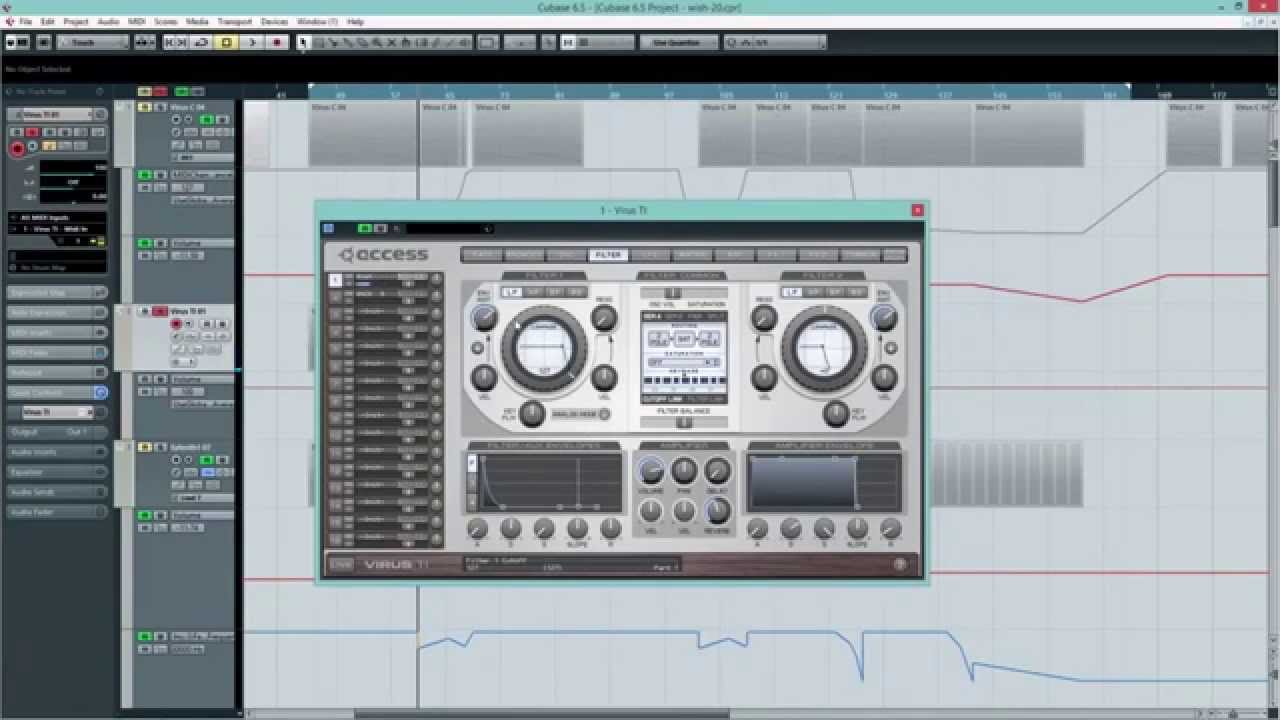Screen dimensions: 1280x720
Task: Click the filter envelope Attack knob
Action: pyautogui.click(x=477, y=529)
